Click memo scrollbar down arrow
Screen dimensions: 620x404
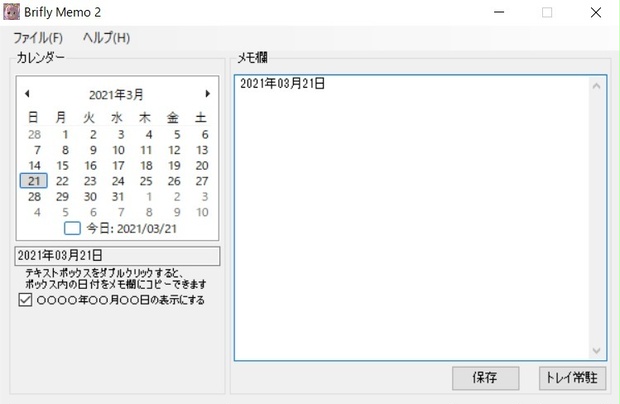(x=596, y=350)
